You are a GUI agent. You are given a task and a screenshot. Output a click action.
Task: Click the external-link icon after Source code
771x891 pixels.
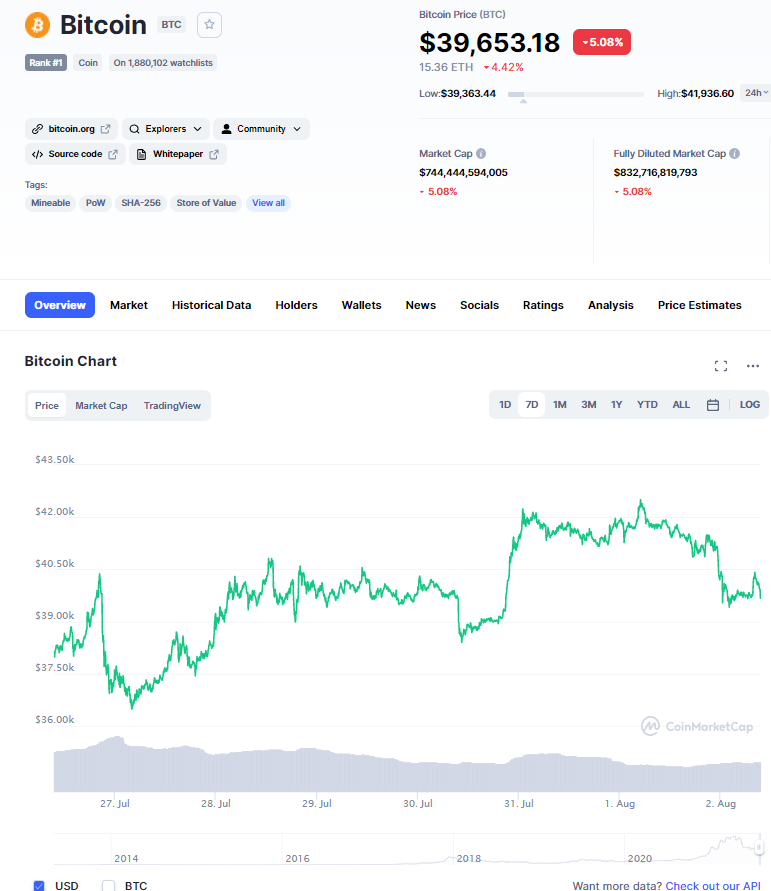(113, 154)
